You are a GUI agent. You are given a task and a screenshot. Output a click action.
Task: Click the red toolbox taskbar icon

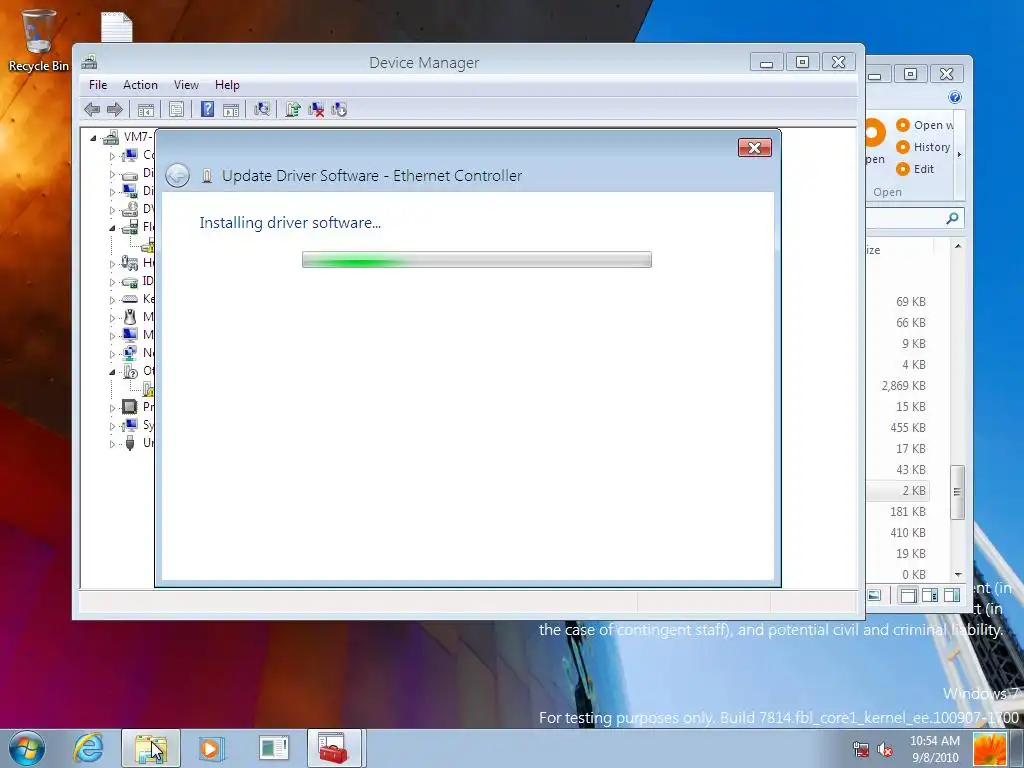pos(333,748)
